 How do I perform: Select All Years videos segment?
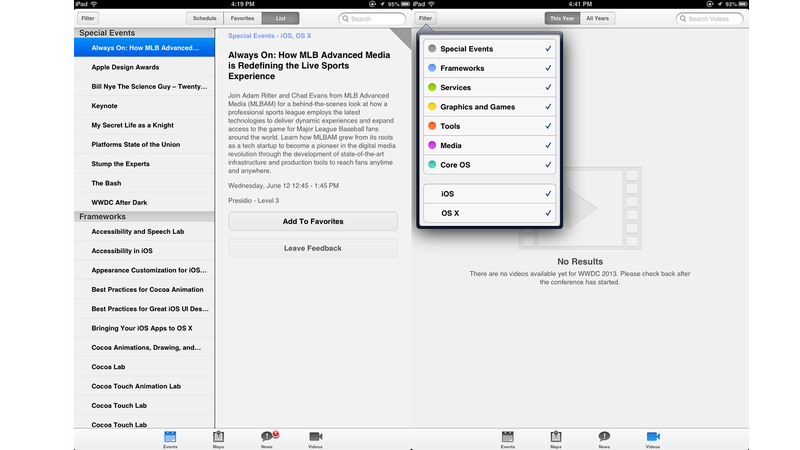[x=597, y=18]
